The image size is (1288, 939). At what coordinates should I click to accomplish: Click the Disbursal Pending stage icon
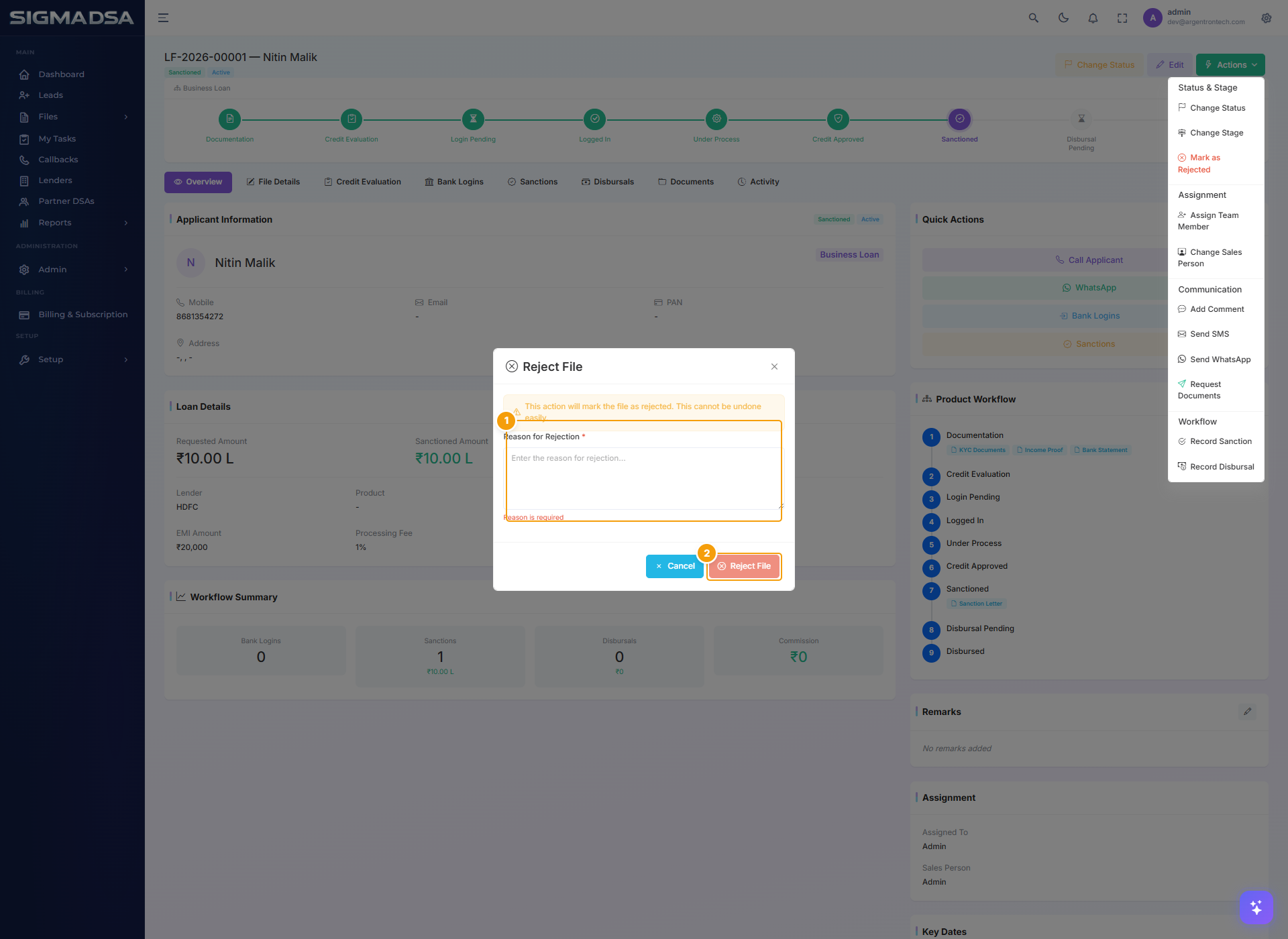1081,119
